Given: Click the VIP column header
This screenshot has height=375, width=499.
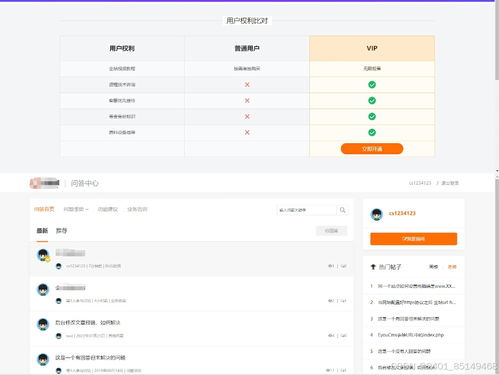Looking at the screenshot, I should click(372, 48).
